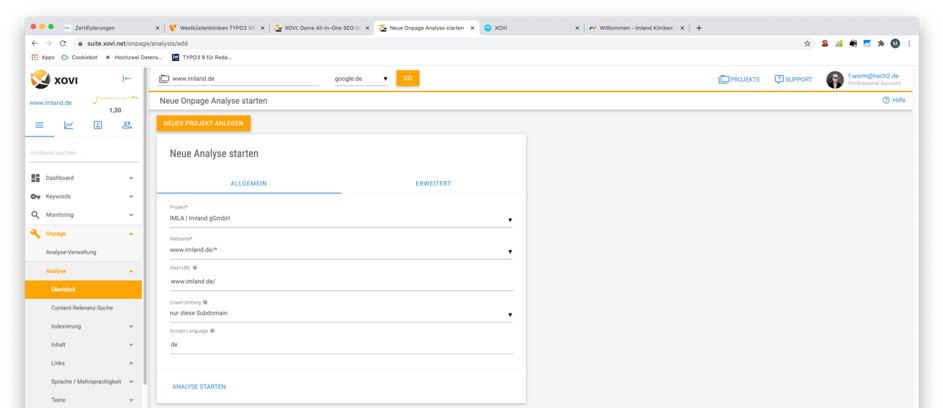This screenshot has width=943, height=408.
Task: Bookmark page with the star icon
Action: 807,43
